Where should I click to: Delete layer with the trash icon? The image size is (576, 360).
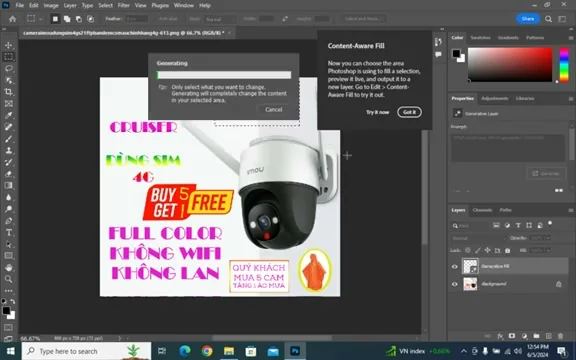click(x=561, y=336)
